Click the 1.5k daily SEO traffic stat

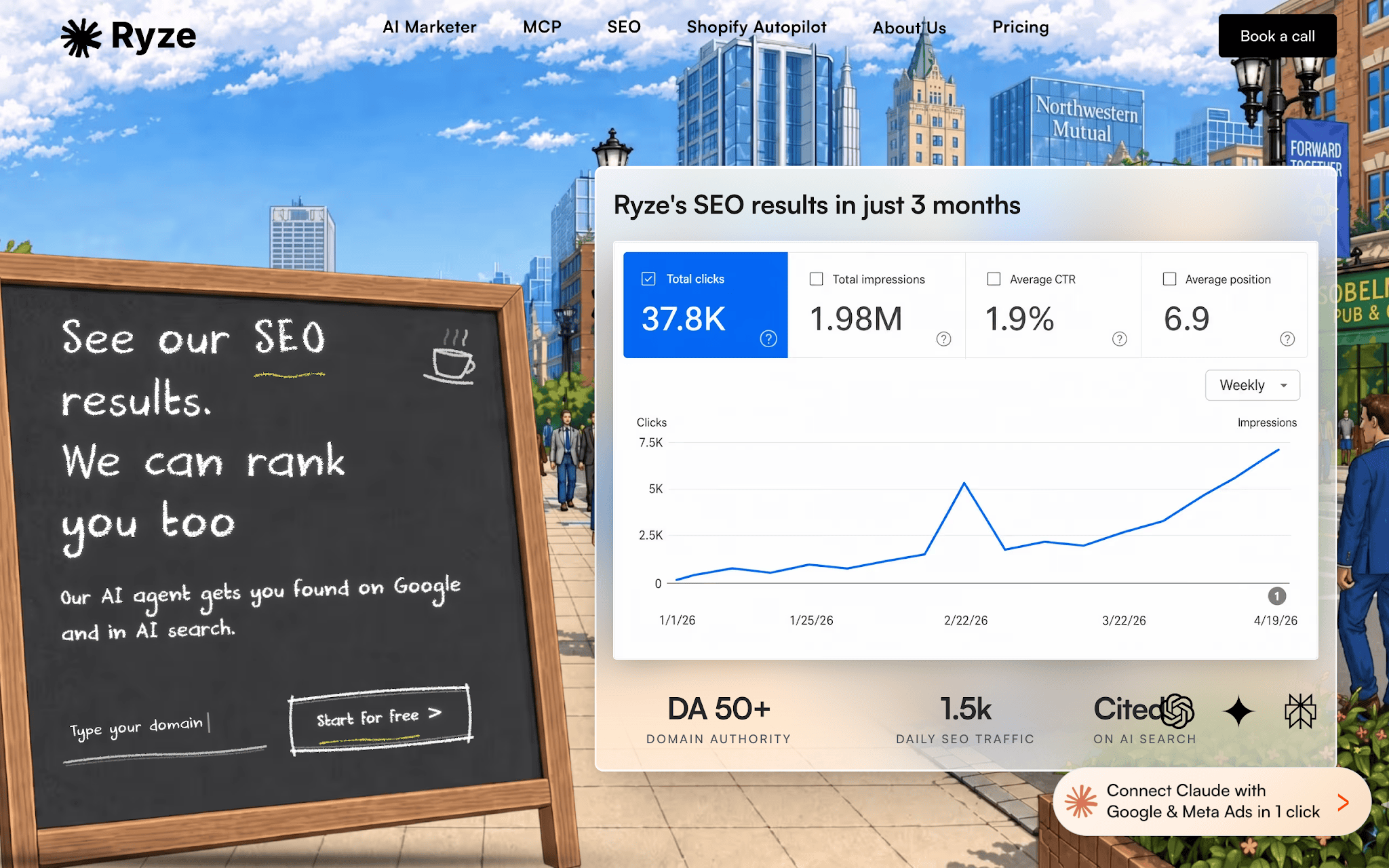[965, 720]
